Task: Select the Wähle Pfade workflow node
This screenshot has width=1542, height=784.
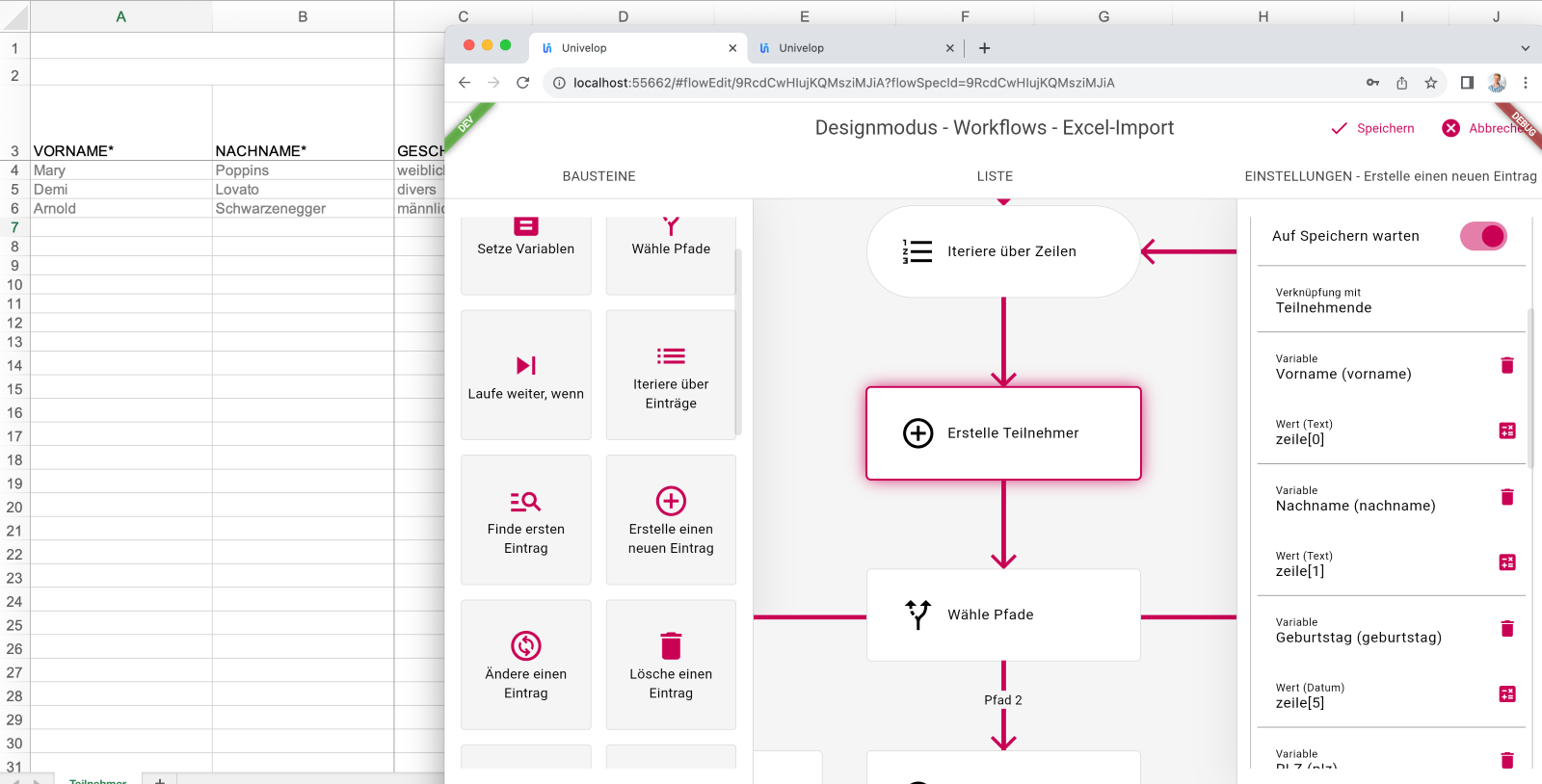Action: pyautogui.click(x=1003, y=614)
